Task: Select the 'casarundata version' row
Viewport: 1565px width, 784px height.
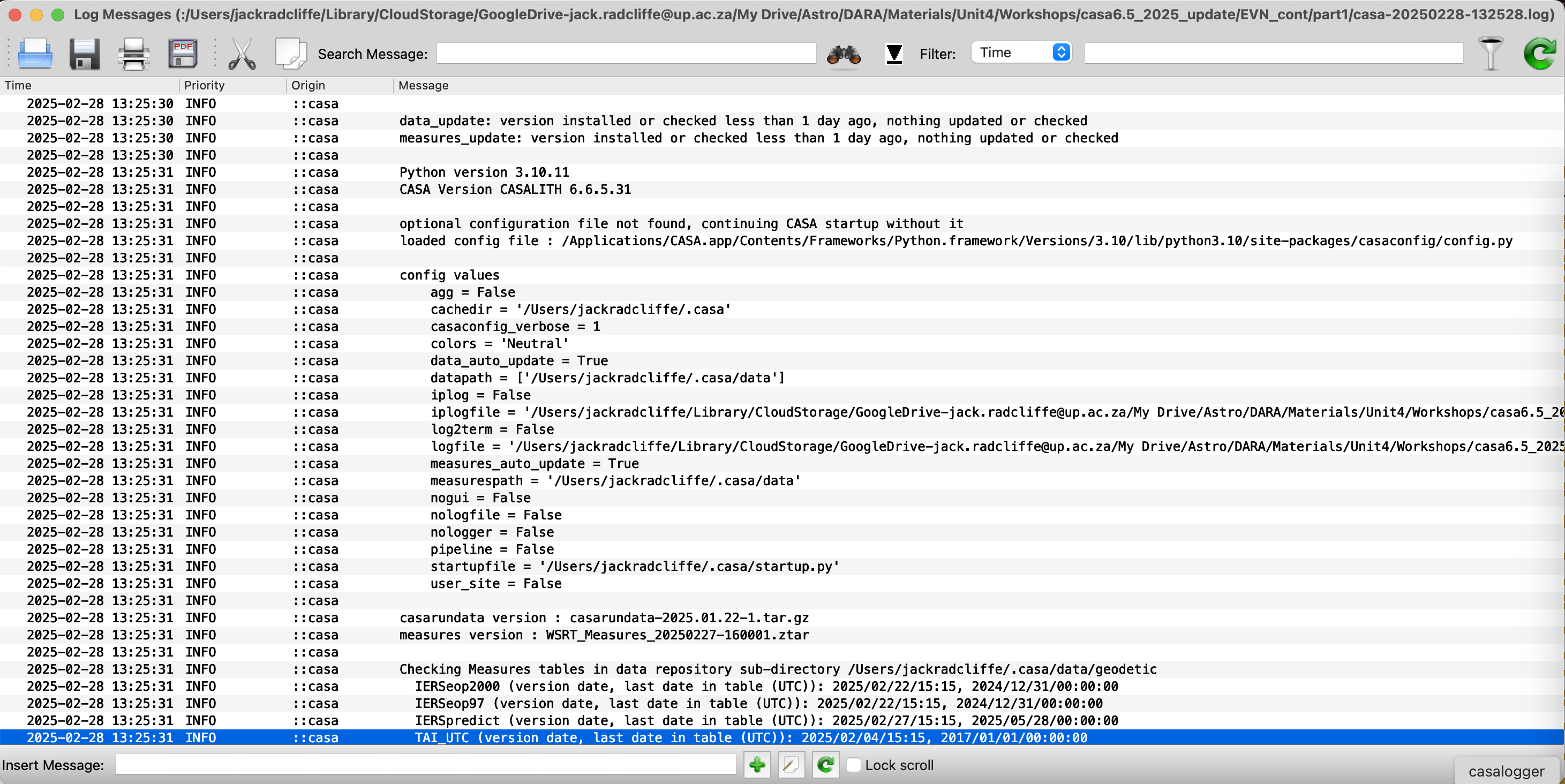Action: (x=782, y=617)
